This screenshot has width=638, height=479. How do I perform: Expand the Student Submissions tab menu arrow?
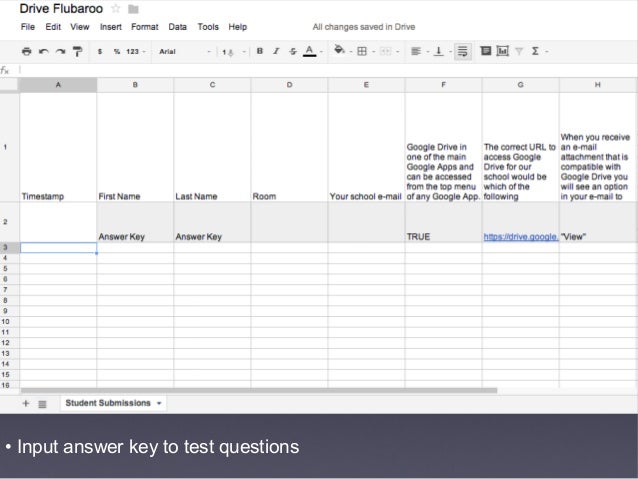coord(160,403)
